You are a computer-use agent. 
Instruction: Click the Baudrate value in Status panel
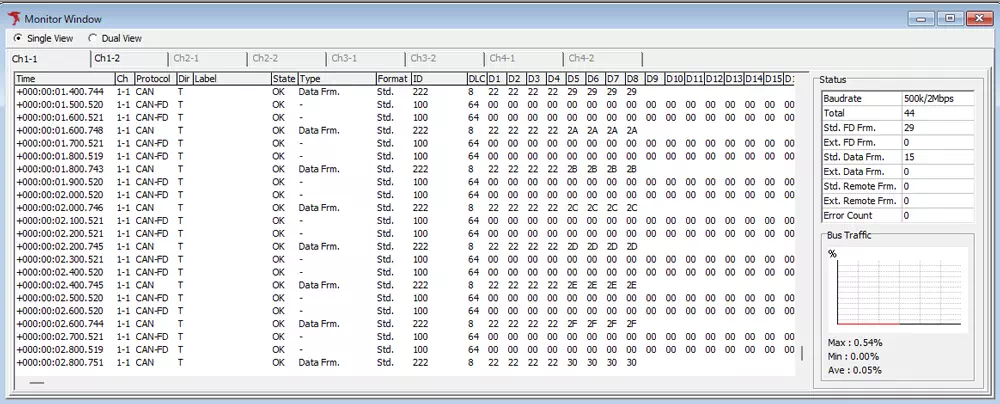(x=936, y=99)
